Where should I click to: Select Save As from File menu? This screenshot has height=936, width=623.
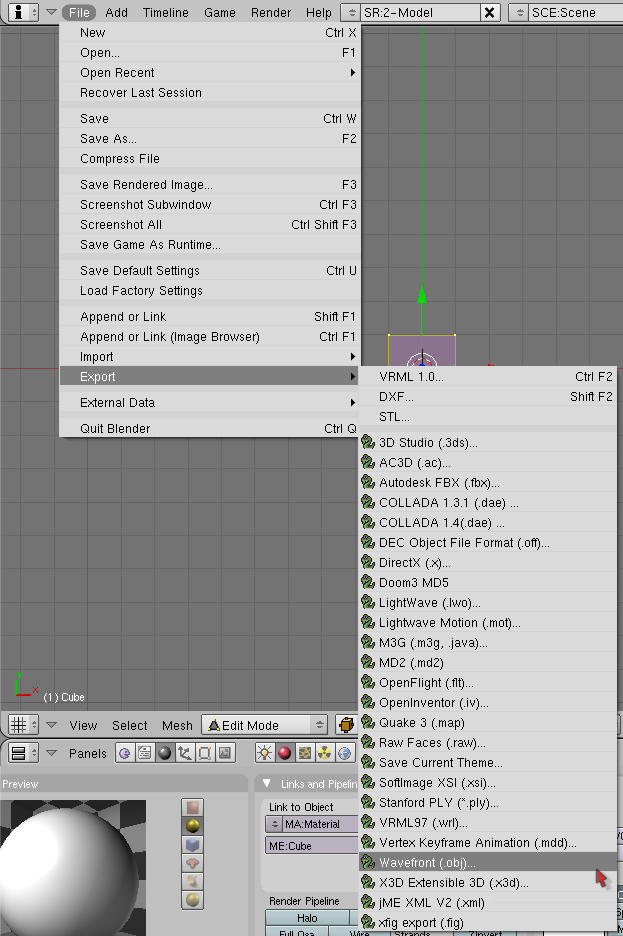pyautogui.click(x=108, y=139)
